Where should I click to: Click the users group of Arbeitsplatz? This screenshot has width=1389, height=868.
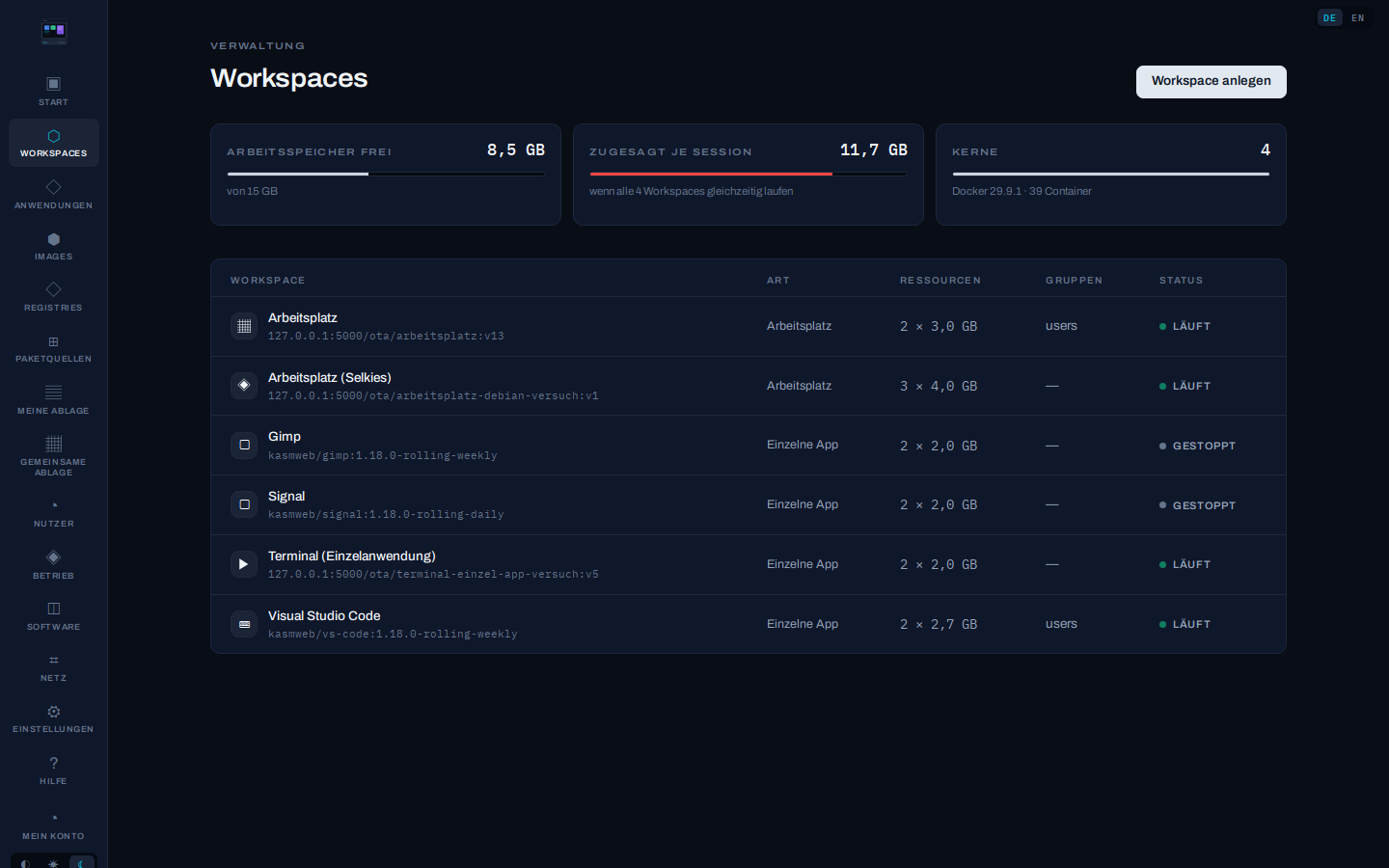[x=1061, y=326]
